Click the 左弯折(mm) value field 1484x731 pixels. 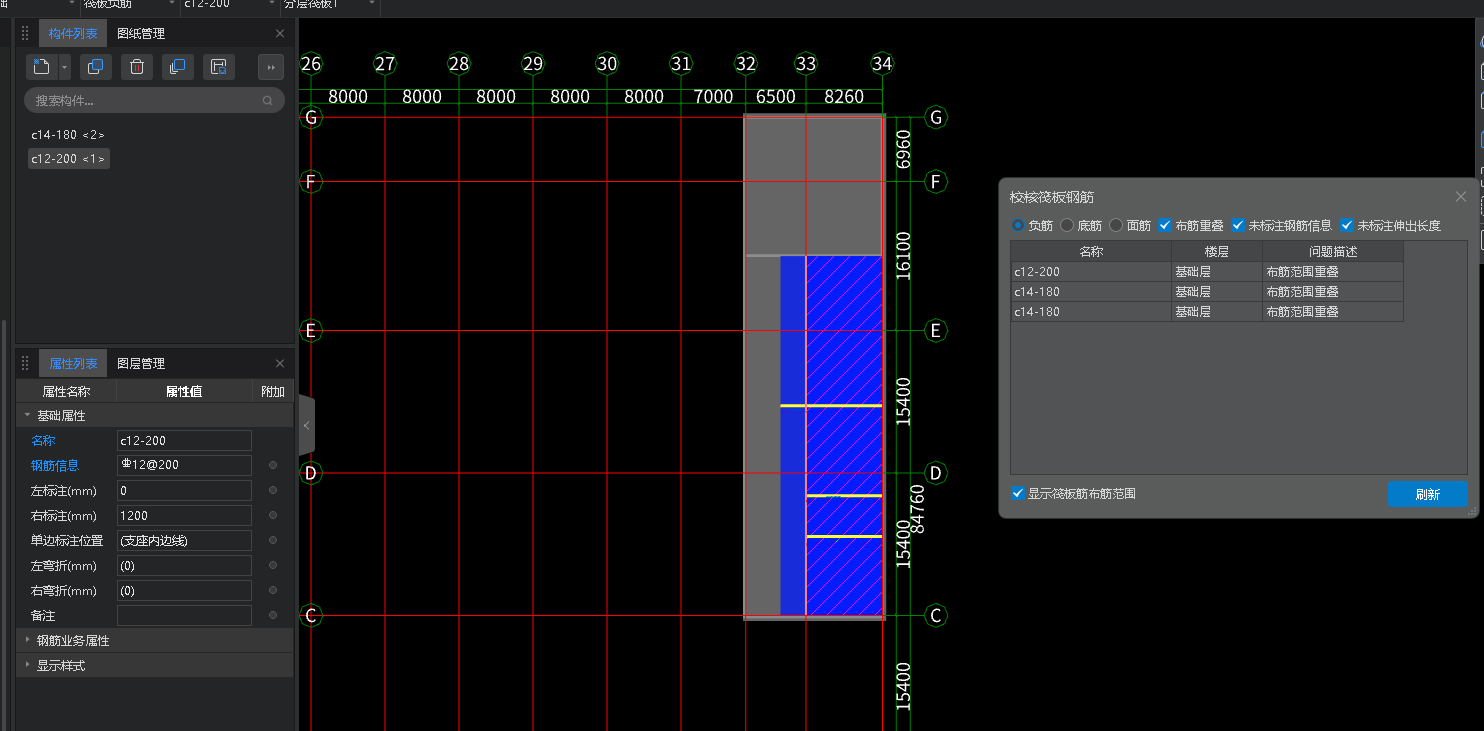tap(184, 565)
